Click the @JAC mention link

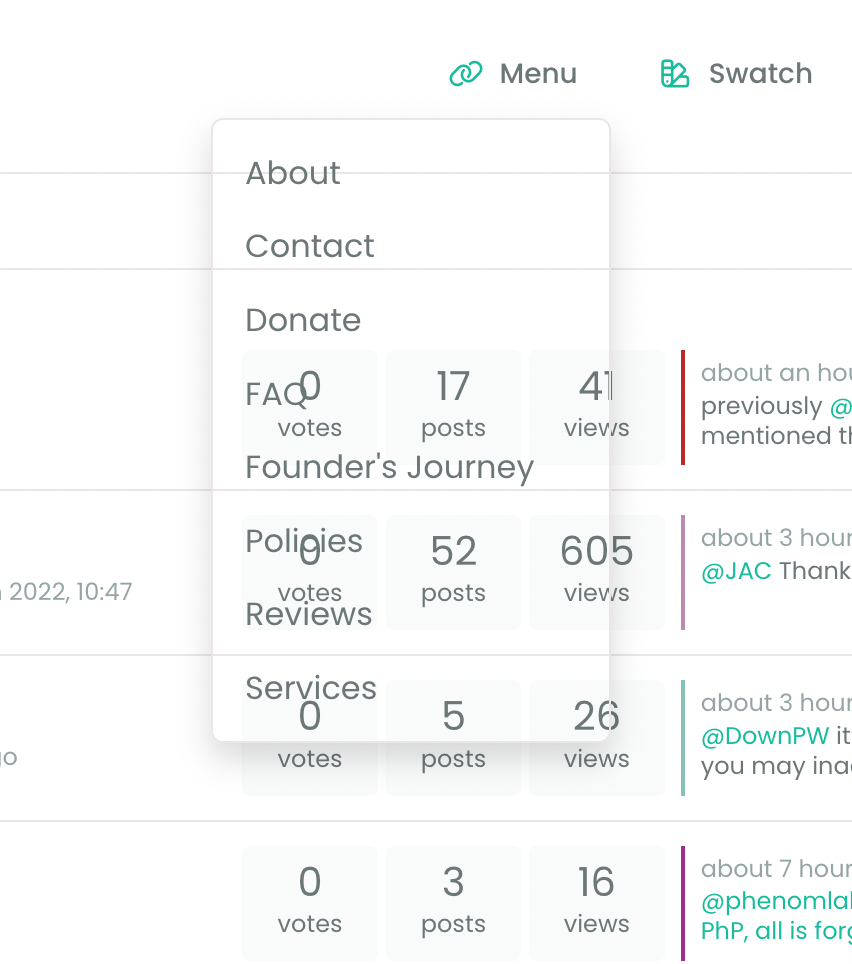coord(736,571)
